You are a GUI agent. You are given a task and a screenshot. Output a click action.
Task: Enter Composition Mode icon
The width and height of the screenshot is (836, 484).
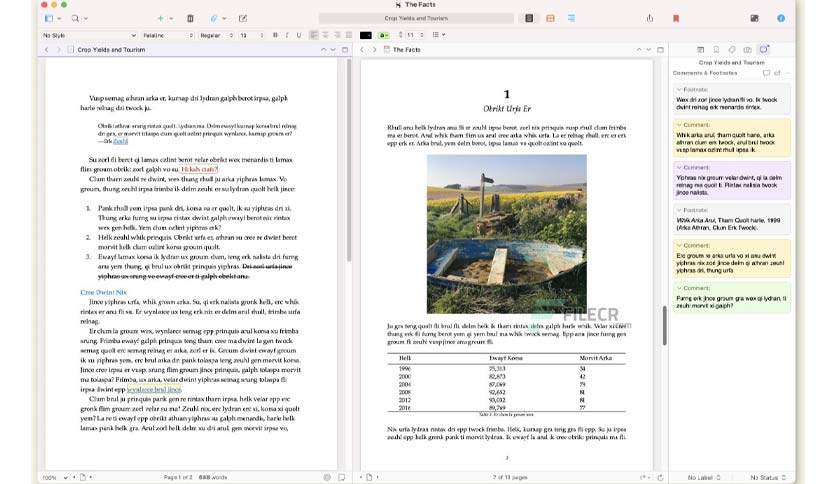[x=754, y=18]
